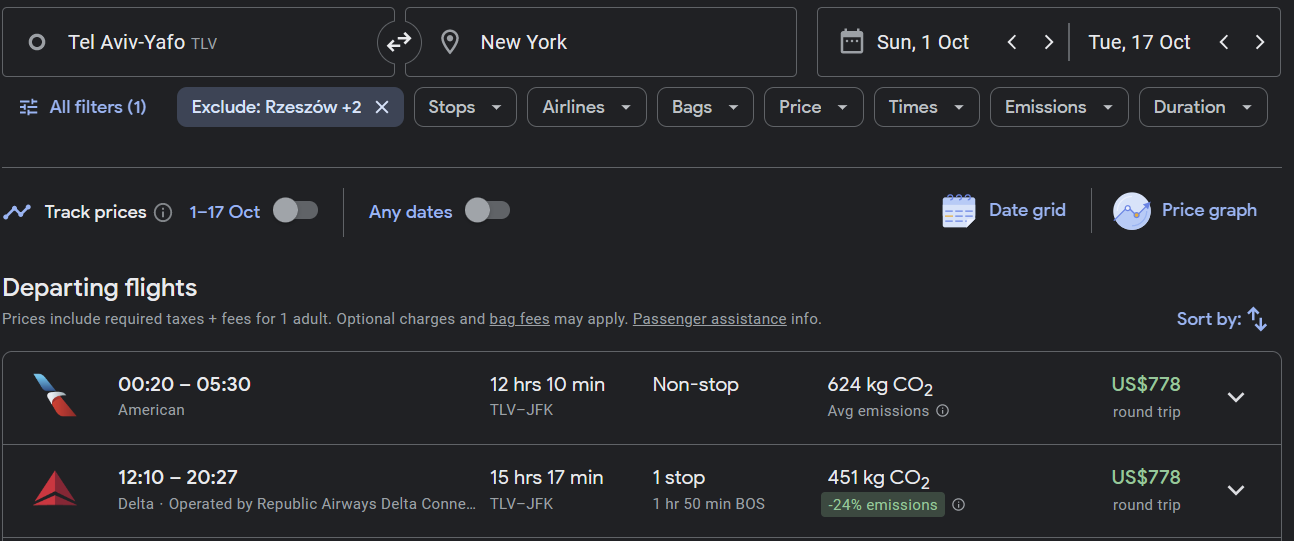Remove the Exclude Rzeszów filter chip
Viewport: 1294px width, 541px height.
click(x=381, y=107)
